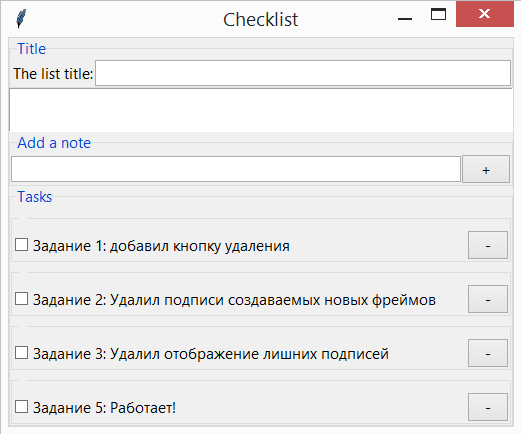Maximize the Checklist window
This screenshot has width=521, height=434.
pos(438,15)
